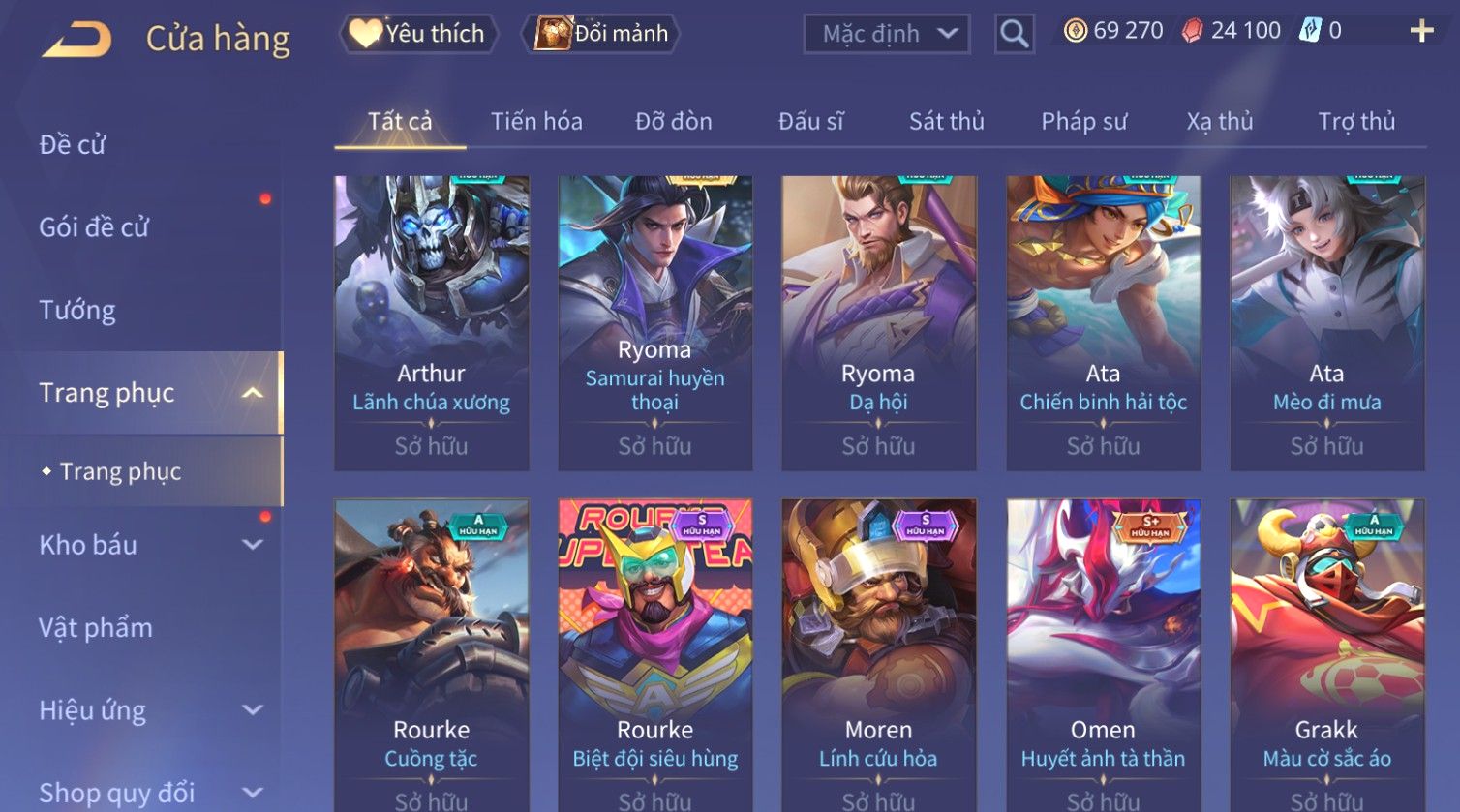Expand the Kho báu sidebar section

pyautogui.click(x=253, y=545)
